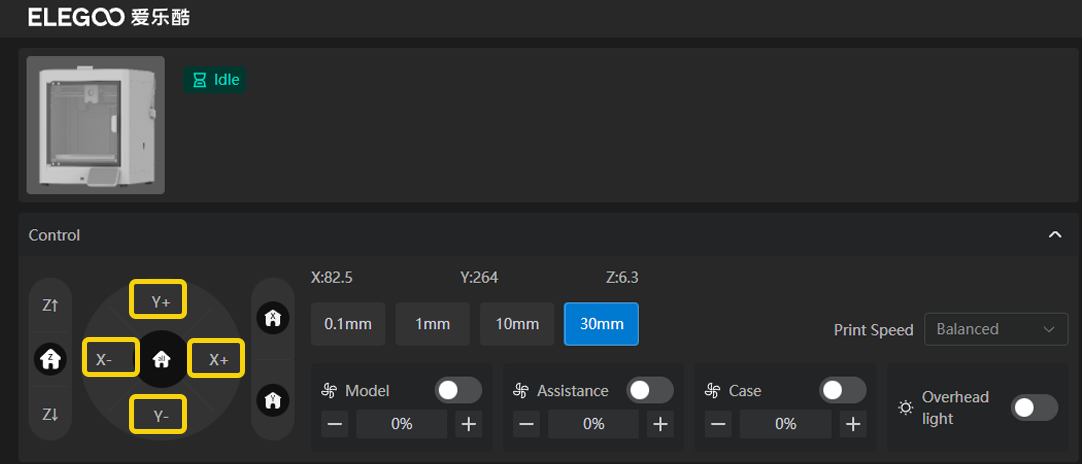The width and height of the screenshot is (1082, 464).
Task: Select the 10mm step size
Action: tap(517, 324)
